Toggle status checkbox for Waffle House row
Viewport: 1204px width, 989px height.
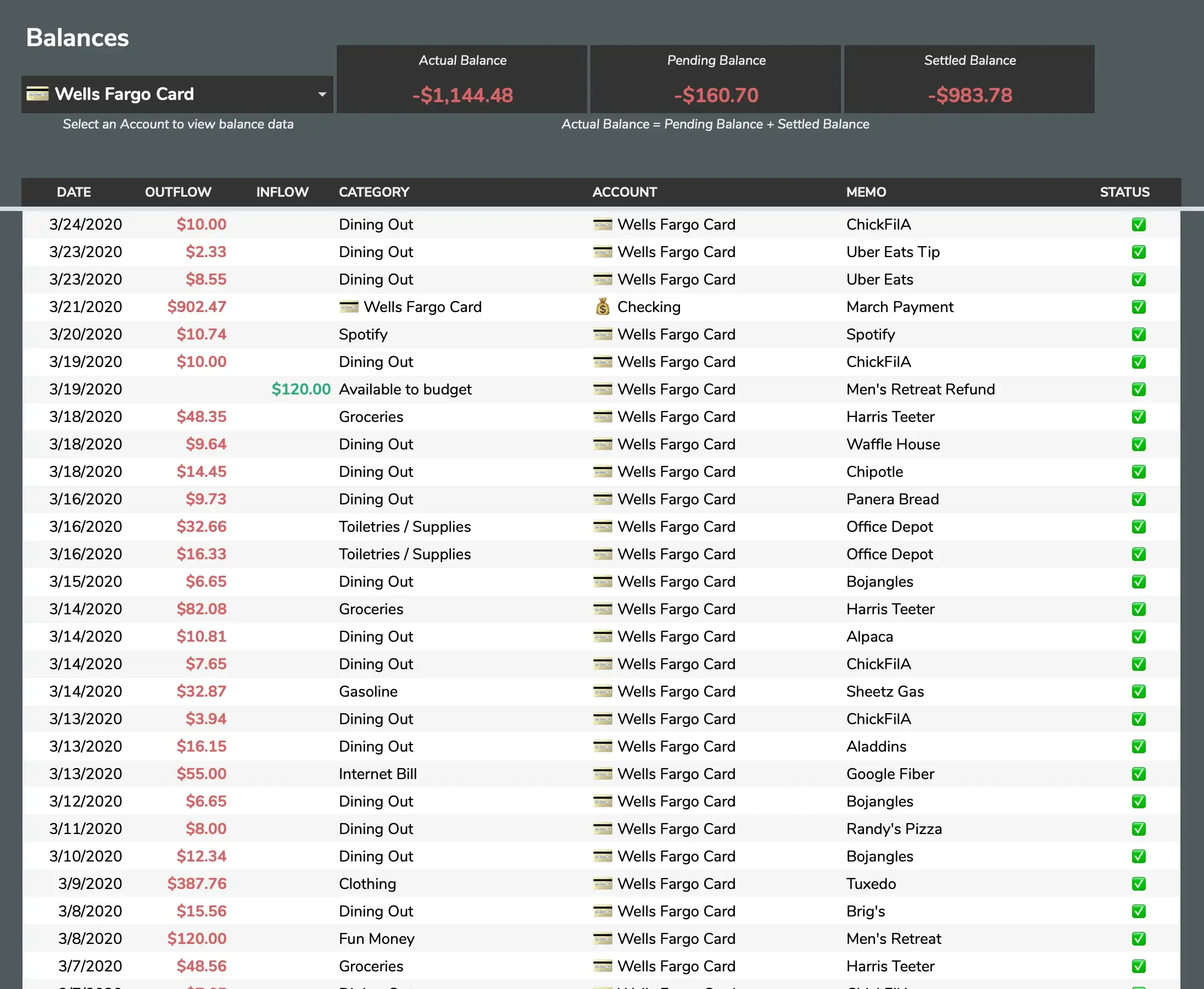point(1139,445)
